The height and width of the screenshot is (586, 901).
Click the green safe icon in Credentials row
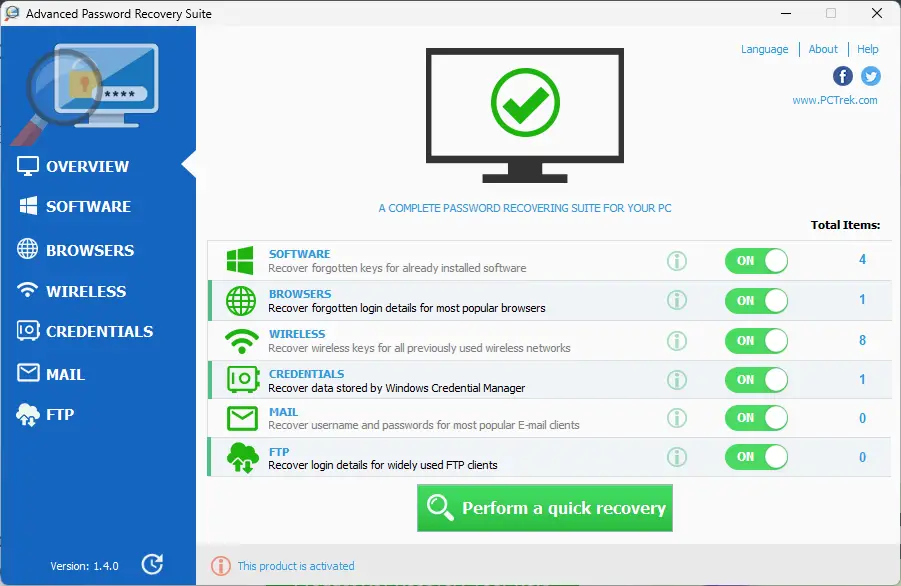coord(242,379)
